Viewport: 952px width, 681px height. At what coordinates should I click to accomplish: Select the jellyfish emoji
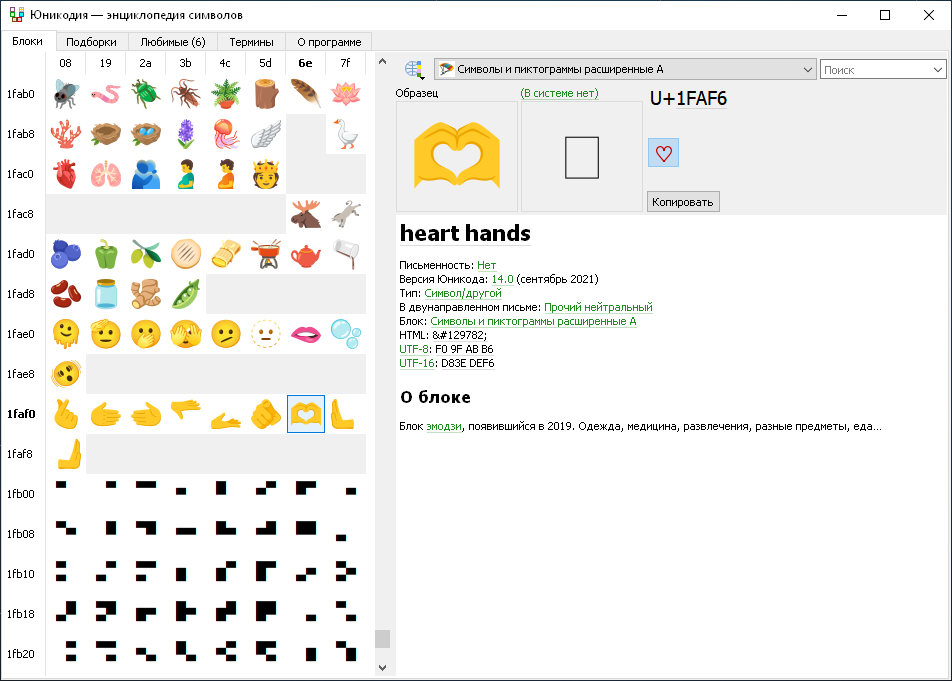tap(226, 134)
